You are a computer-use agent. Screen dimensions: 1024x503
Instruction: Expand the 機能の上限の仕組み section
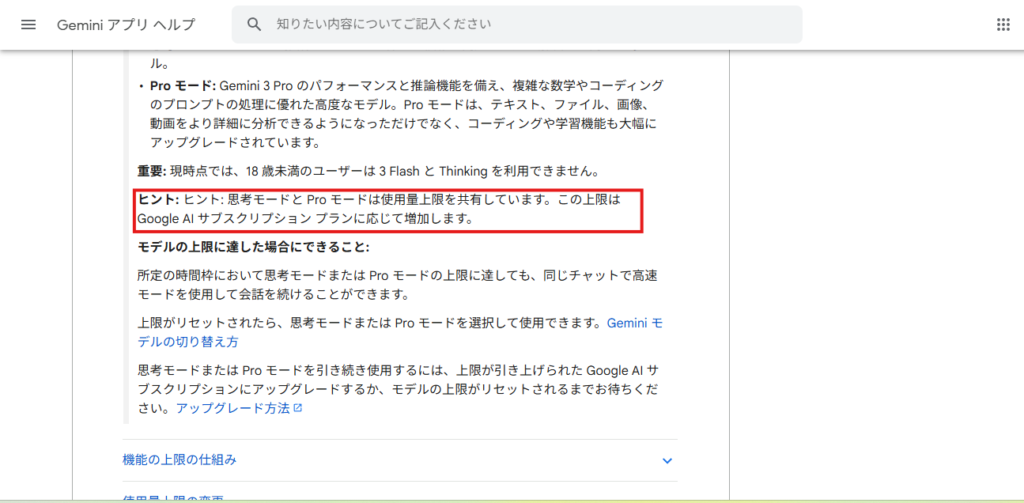coord(180,460)
